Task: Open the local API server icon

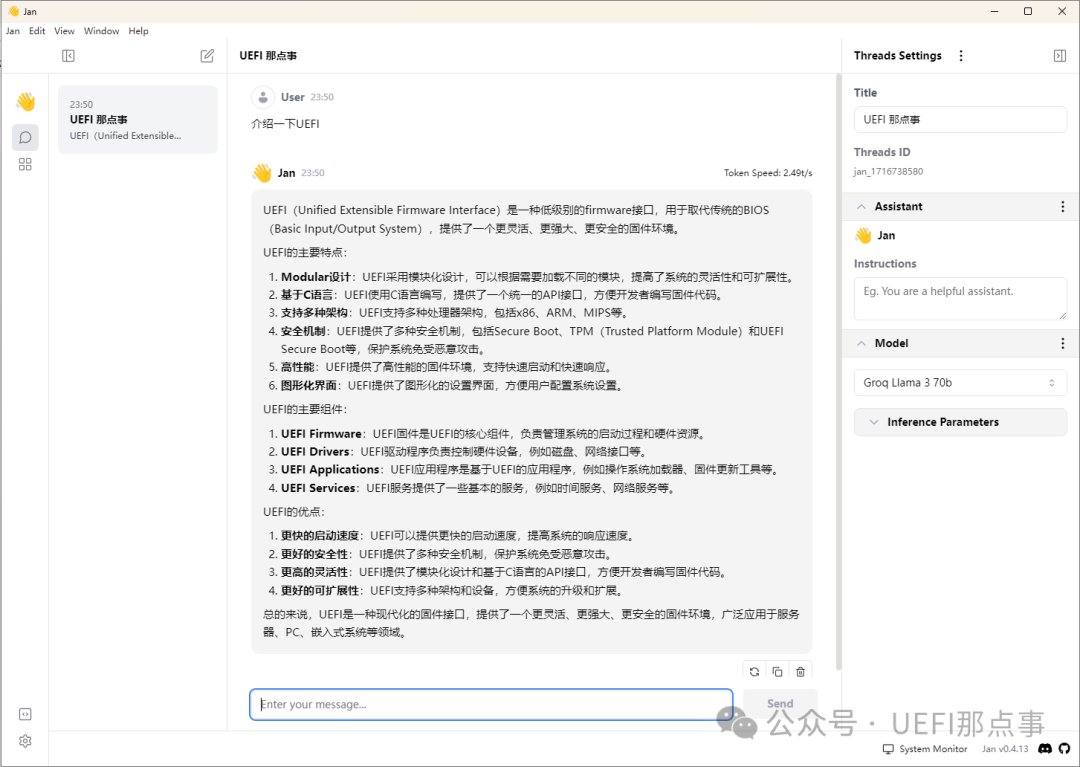Action: tap(25, 714)
